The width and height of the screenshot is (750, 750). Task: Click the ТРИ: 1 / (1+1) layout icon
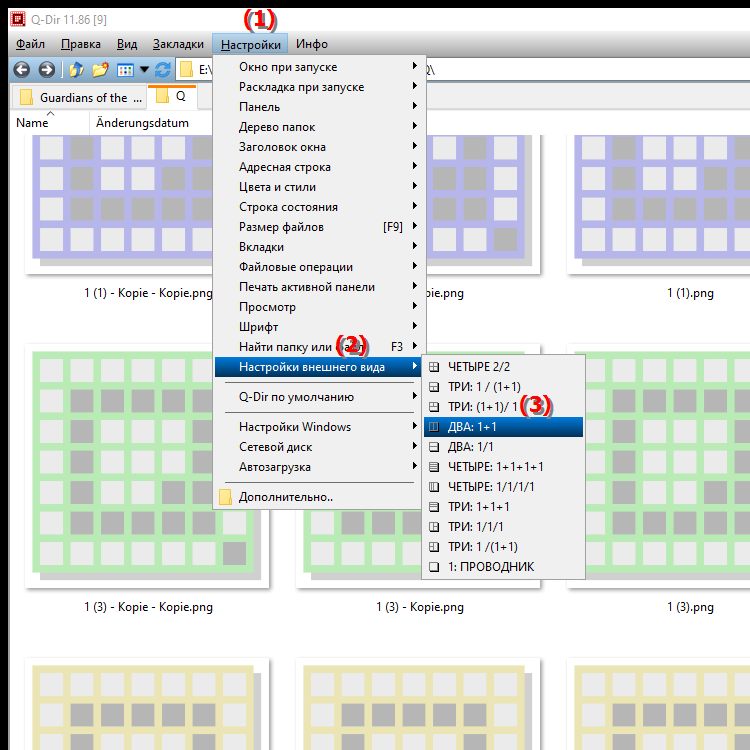pyautogui.click(x=434, y=387)
